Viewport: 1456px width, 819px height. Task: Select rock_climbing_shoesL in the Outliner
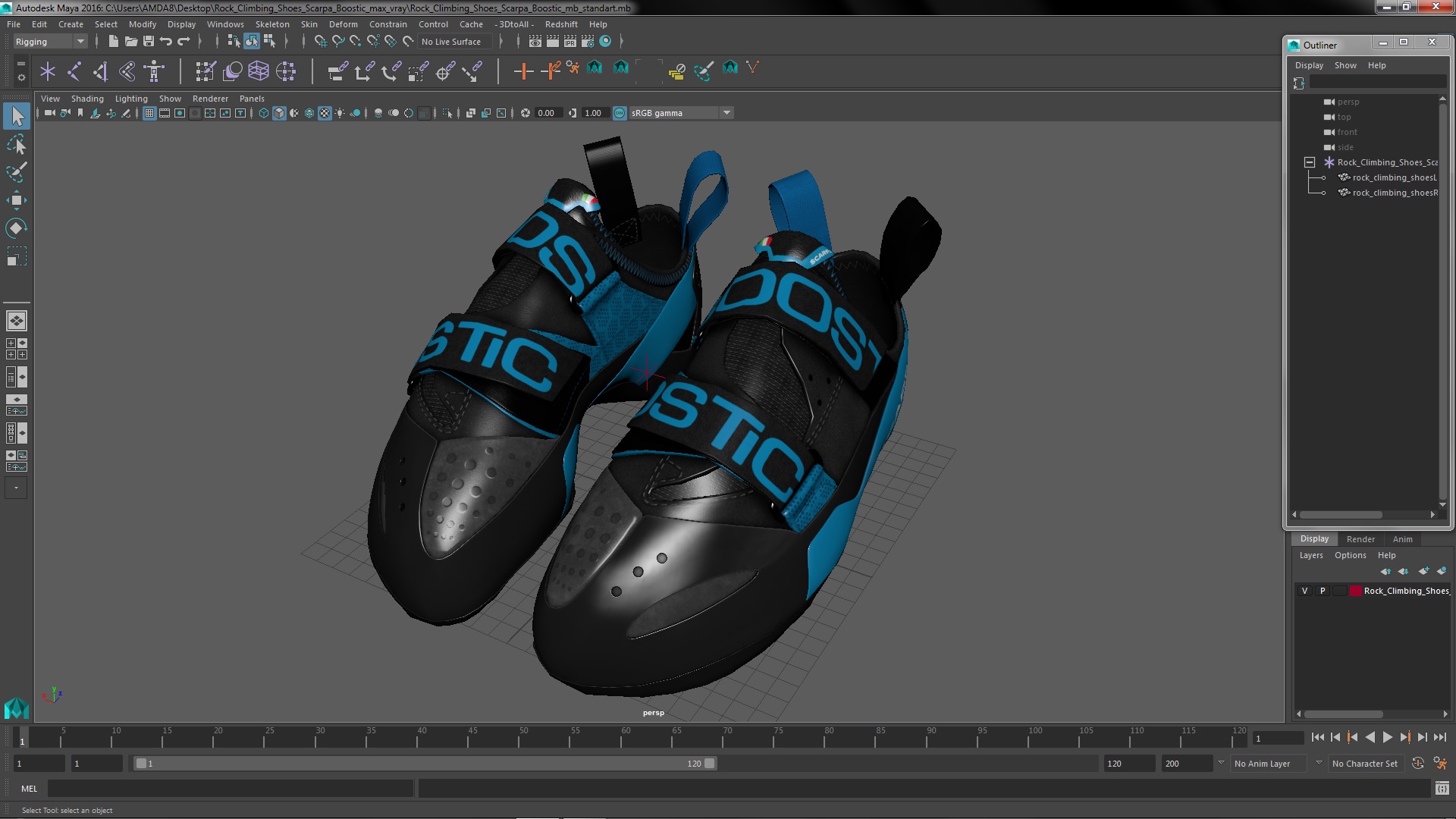tap(1394, 177)
